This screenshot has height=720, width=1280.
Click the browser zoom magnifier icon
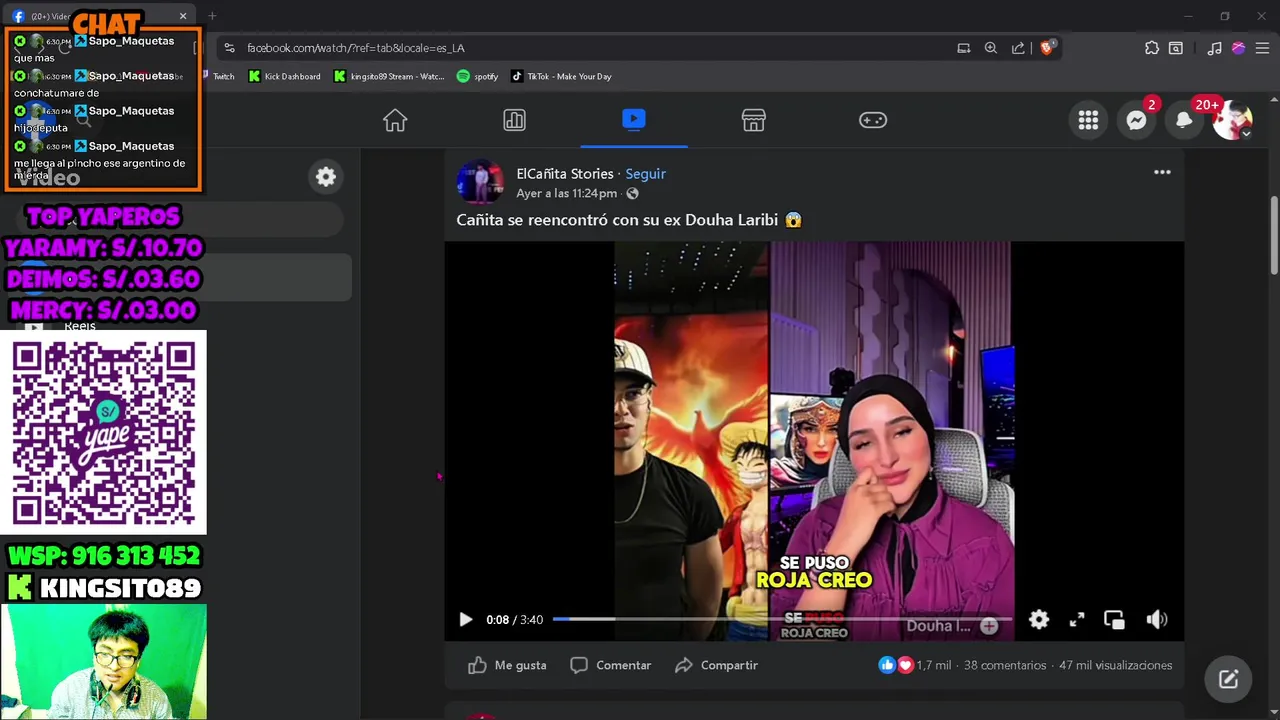(x=990, y=48)
